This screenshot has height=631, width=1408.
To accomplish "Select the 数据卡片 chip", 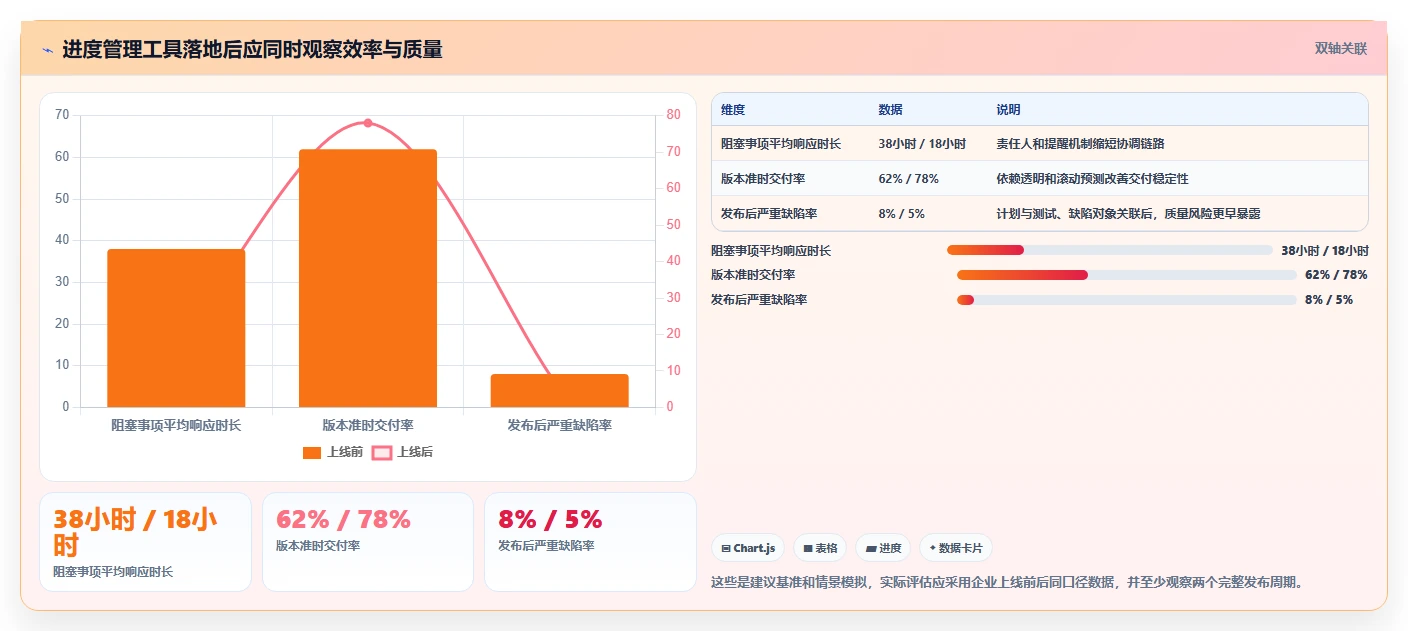I will [956, 548].
